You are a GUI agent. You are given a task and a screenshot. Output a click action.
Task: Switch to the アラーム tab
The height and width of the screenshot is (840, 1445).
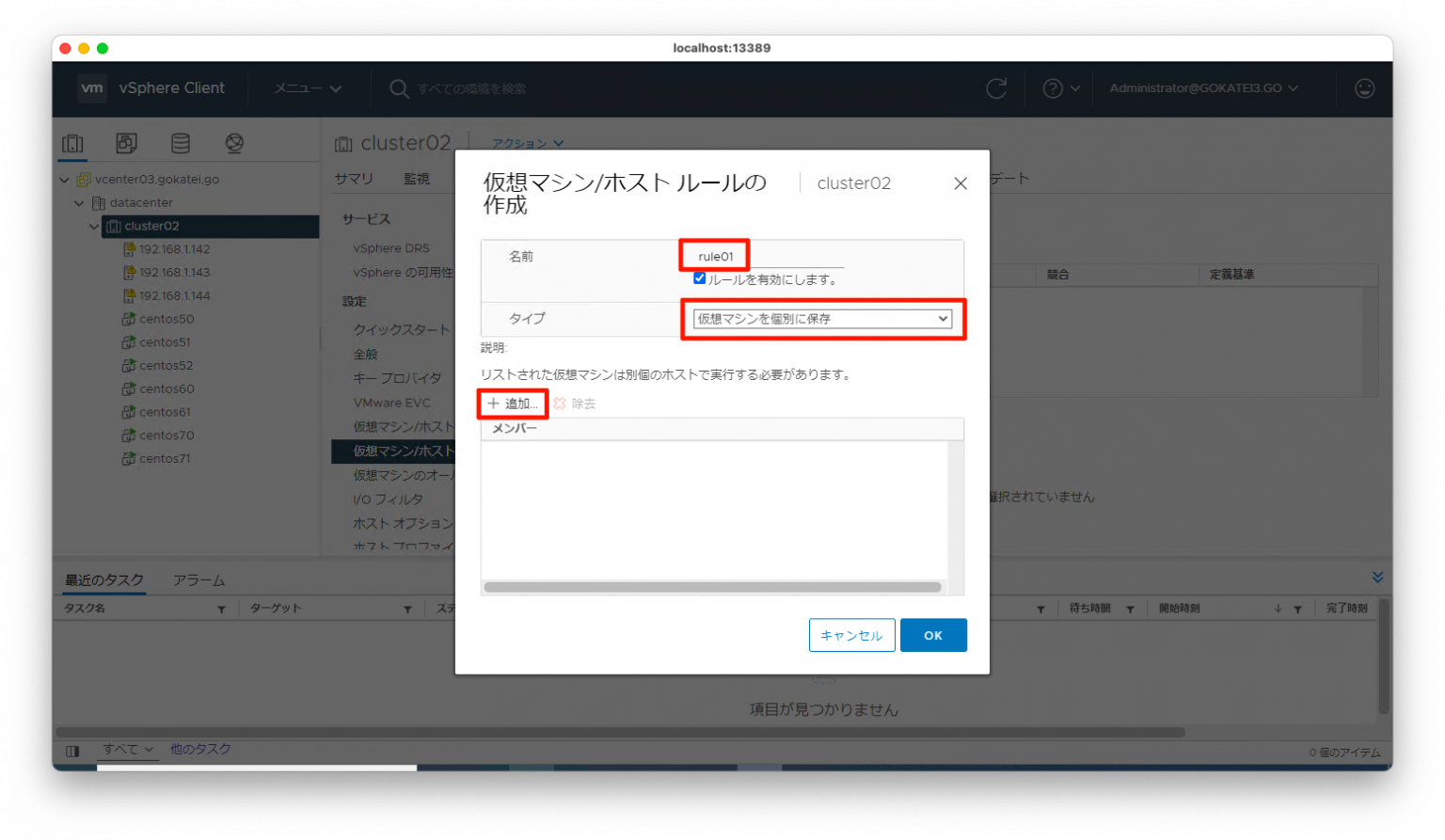(x=198, y=580)
